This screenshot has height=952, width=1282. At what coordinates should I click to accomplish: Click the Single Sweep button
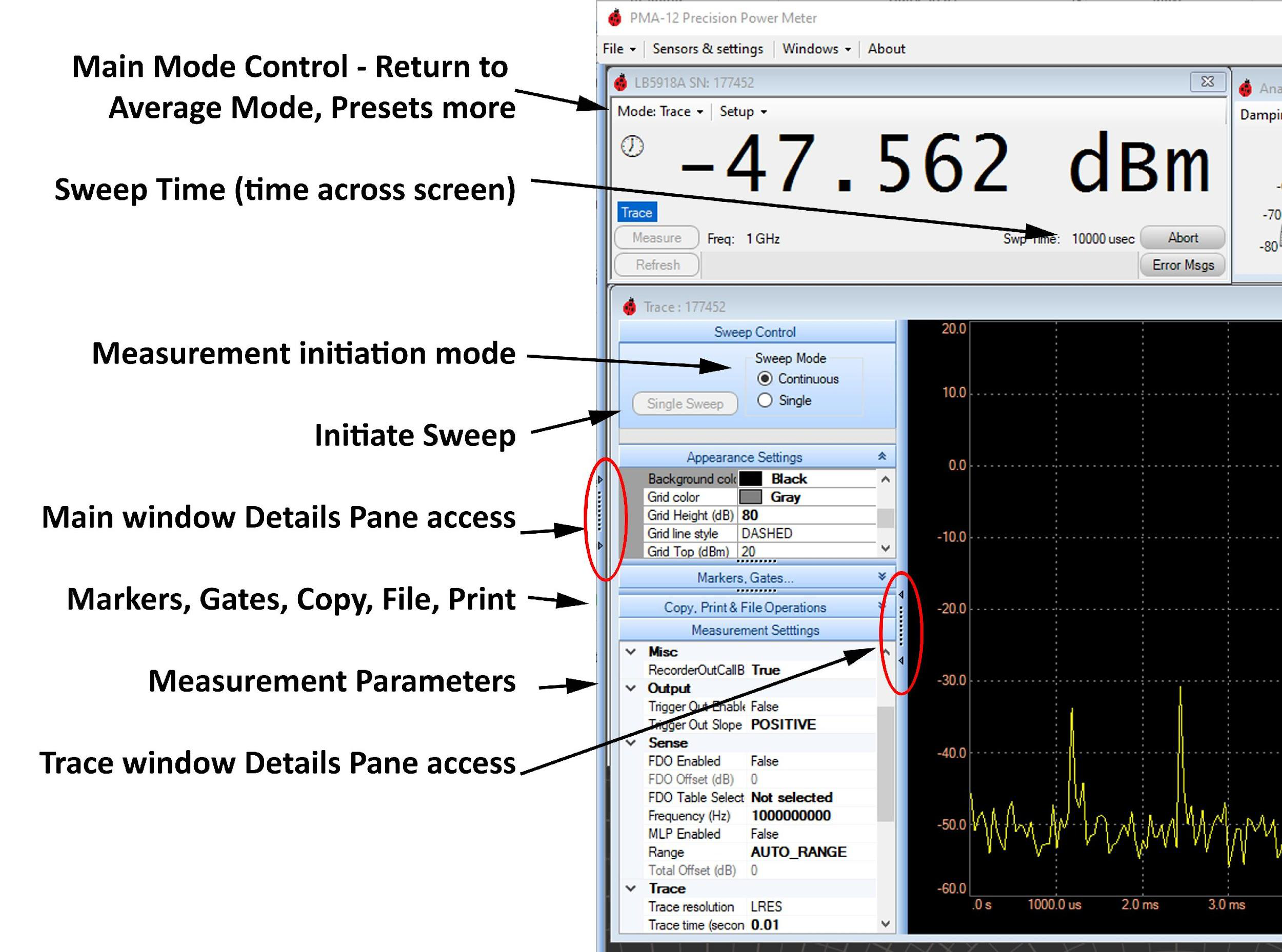pos(685,403)
